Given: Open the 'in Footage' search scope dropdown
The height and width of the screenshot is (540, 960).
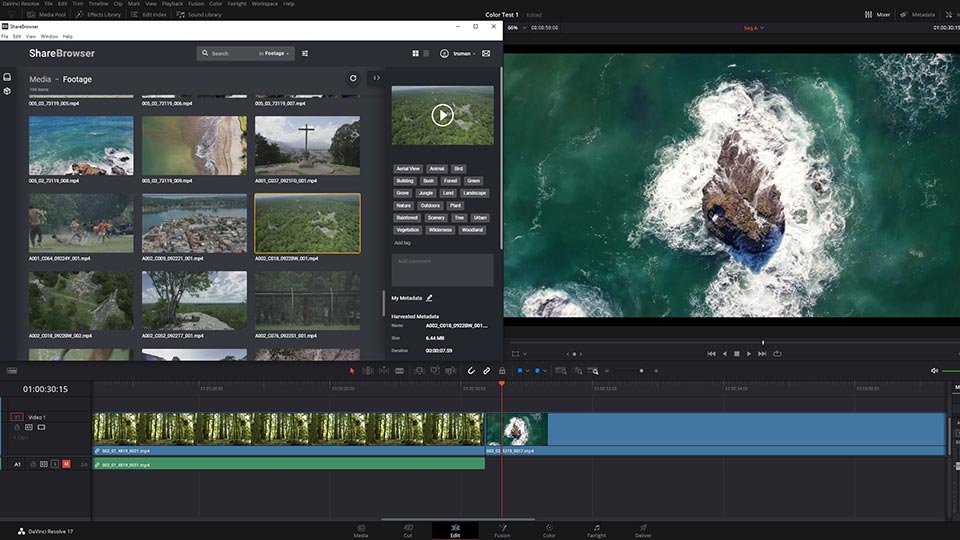Looking at the screenshot, I should click(x=274, y=53).
